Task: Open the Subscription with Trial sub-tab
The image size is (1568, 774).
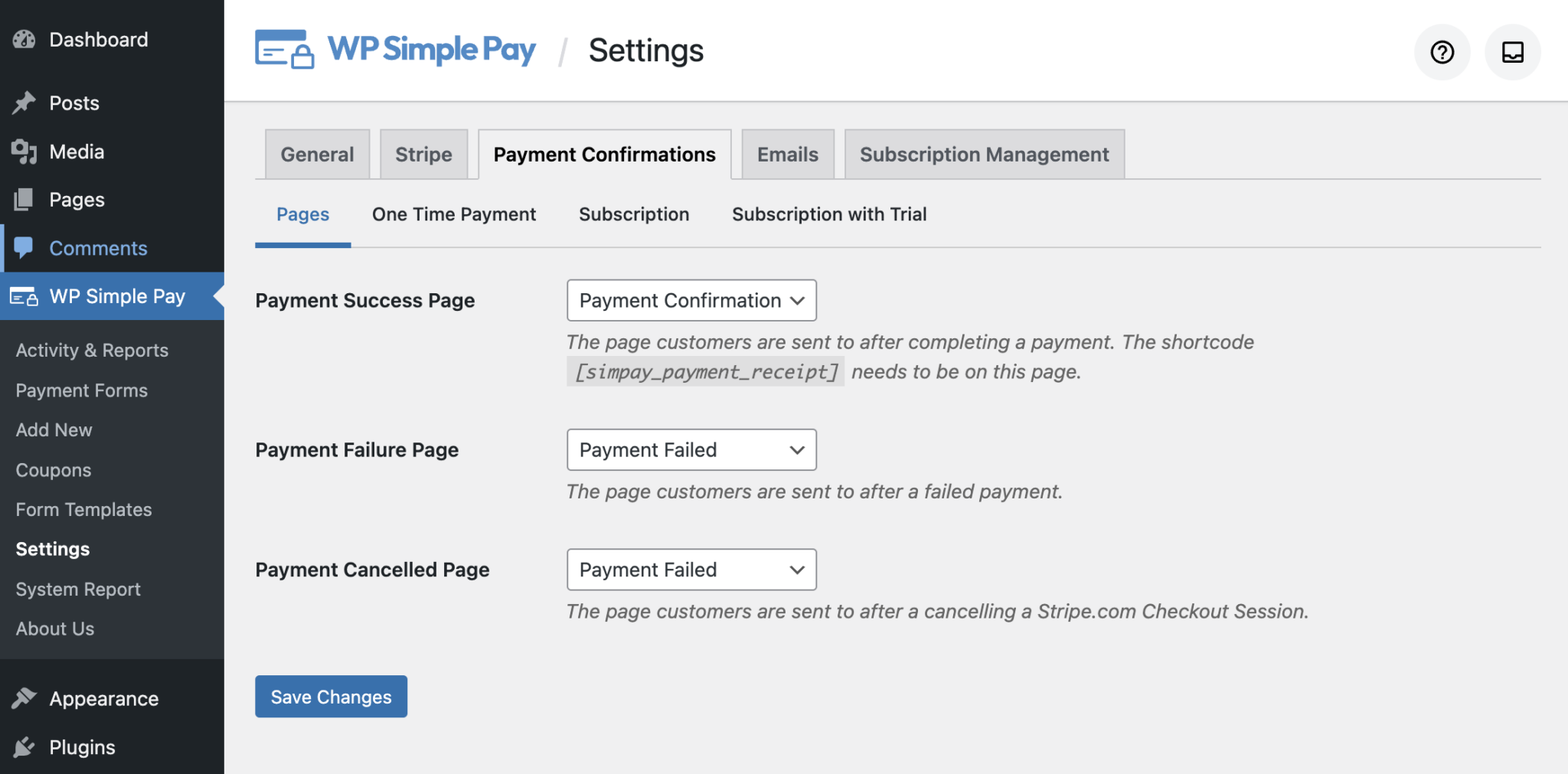Action: coord(829,214)
